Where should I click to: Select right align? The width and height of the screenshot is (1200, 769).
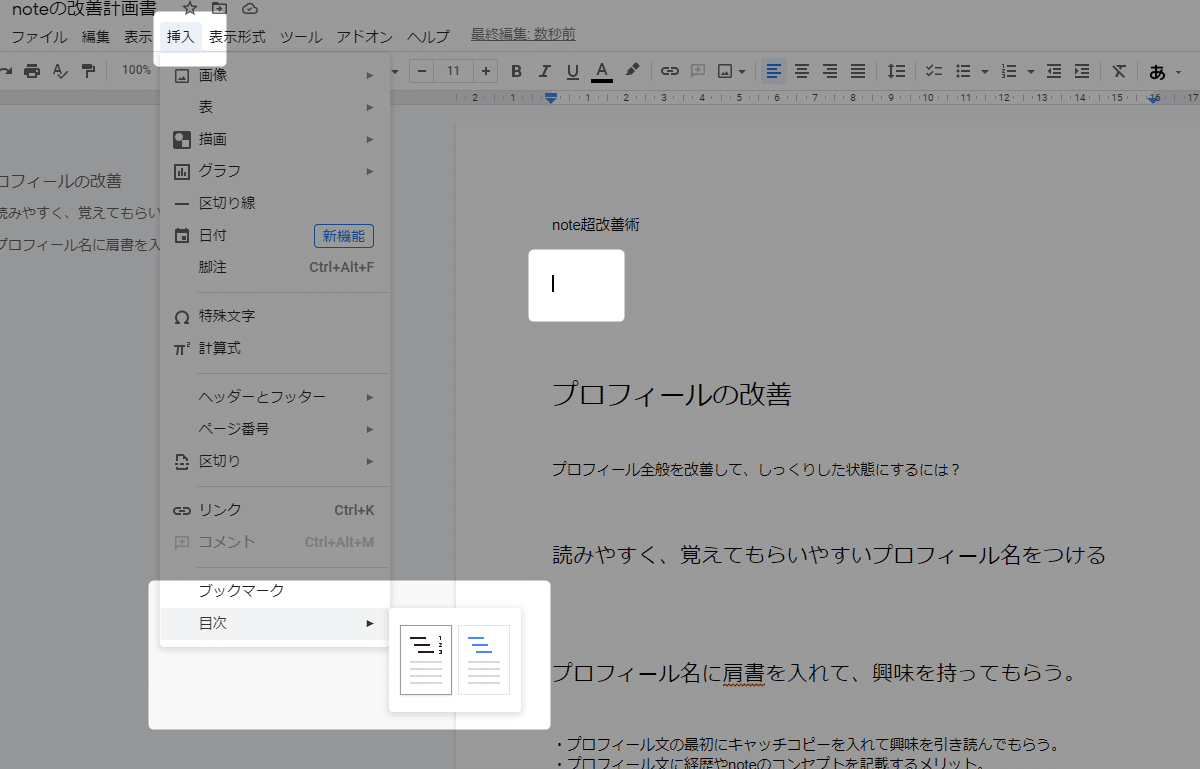(x=830, y=71)
